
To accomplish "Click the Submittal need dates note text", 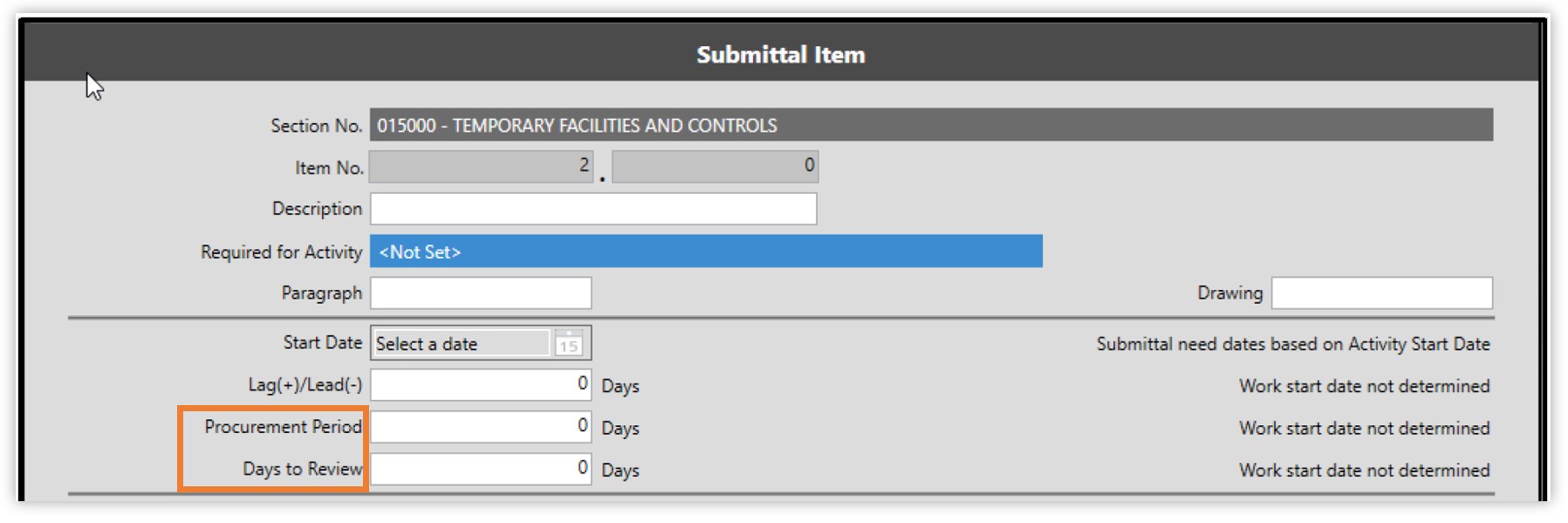I will [1291, 344].
